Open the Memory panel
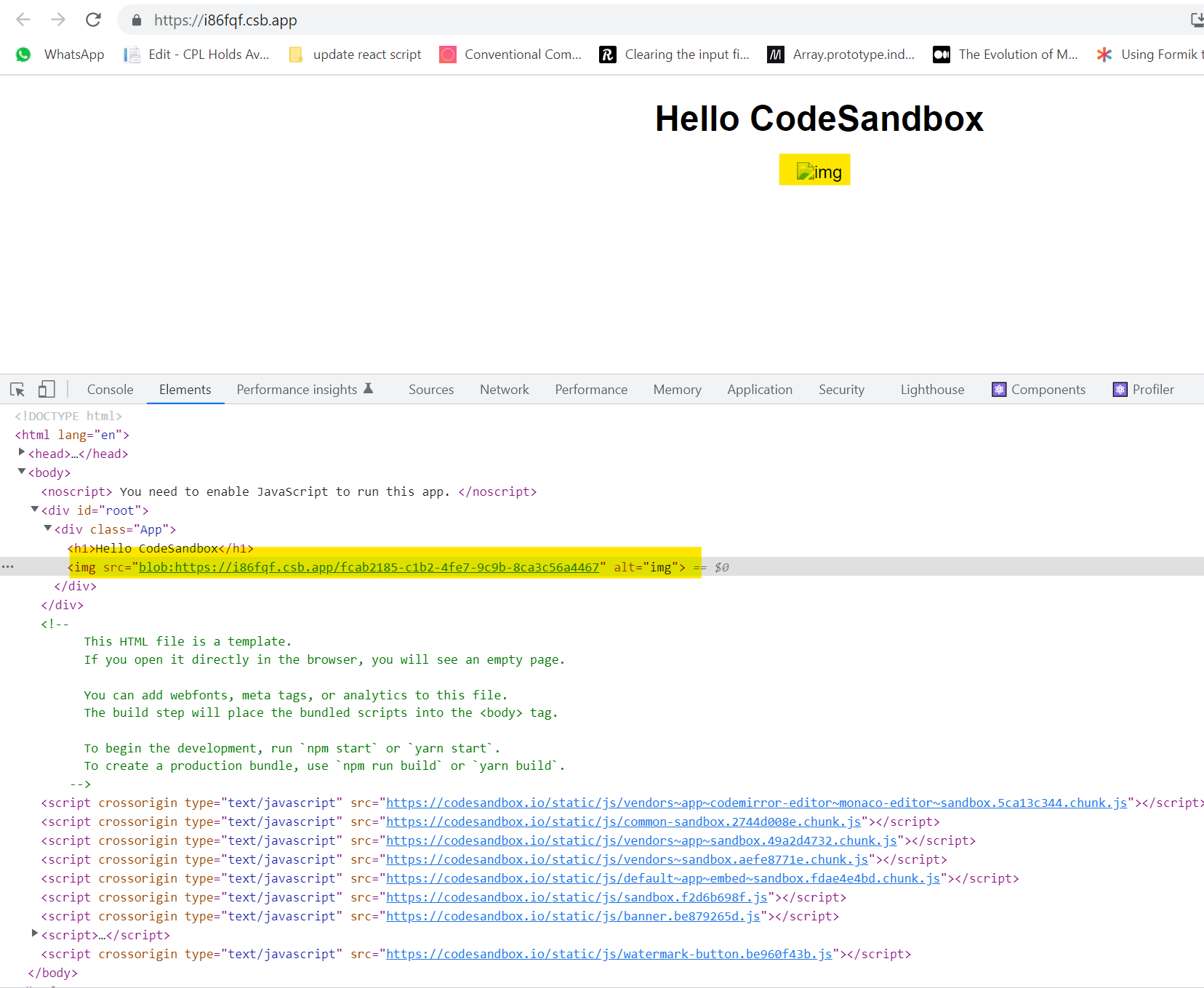The width and height of the screenshot is (1204, 988). pos(677,389)
